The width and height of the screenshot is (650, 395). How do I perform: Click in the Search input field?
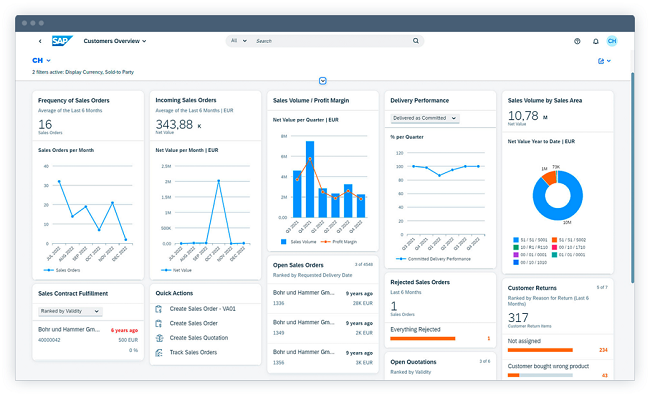tap(332, 41)
